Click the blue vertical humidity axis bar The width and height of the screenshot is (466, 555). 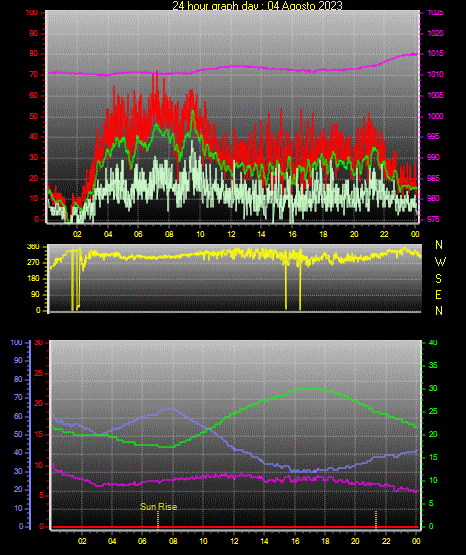[x=30, y=435]
